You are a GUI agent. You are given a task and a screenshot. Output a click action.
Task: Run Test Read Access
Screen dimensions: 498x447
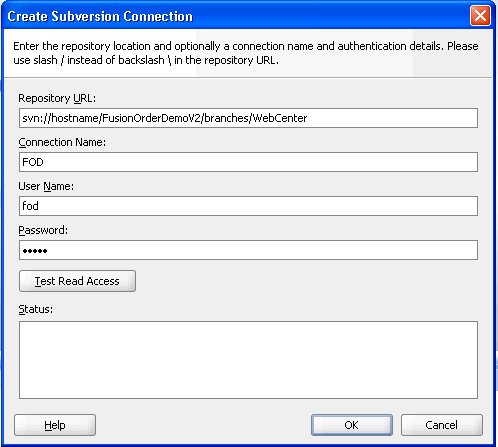[77, 281]
